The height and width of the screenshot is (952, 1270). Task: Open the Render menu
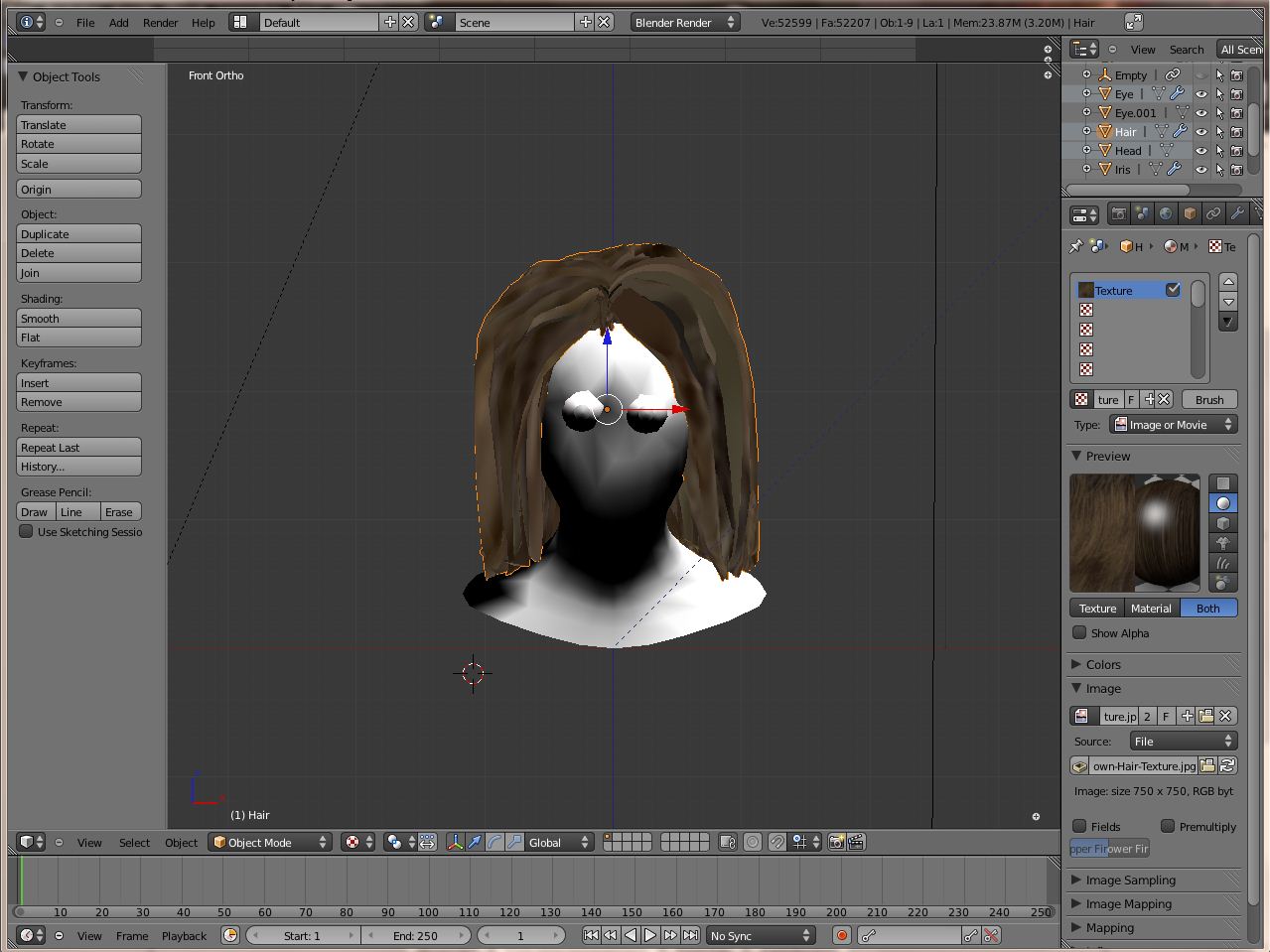coord(160,23)
